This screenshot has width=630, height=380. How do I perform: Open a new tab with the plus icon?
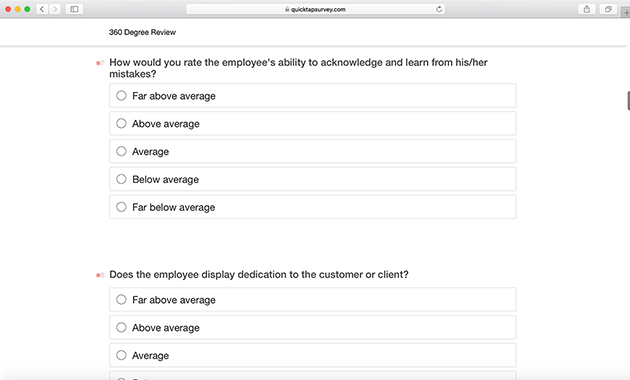point(626,12)
